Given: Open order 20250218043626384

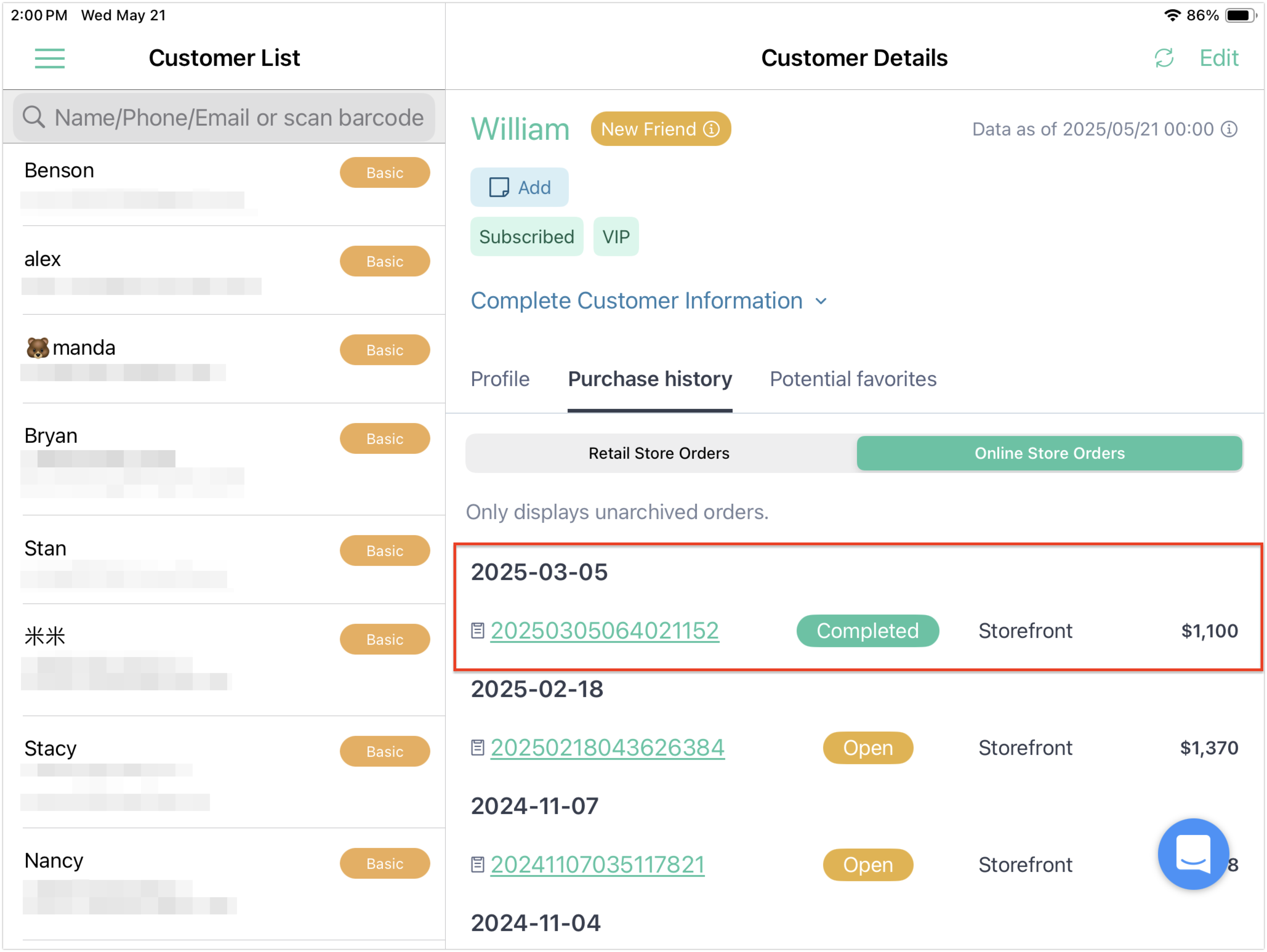Looking at the screenshot, I should 608,748.
